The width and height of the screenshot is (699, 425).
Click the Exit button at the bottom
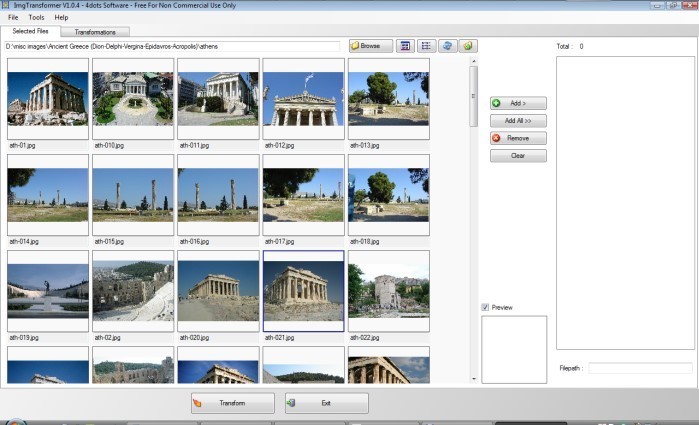click(x=326, y=403)
